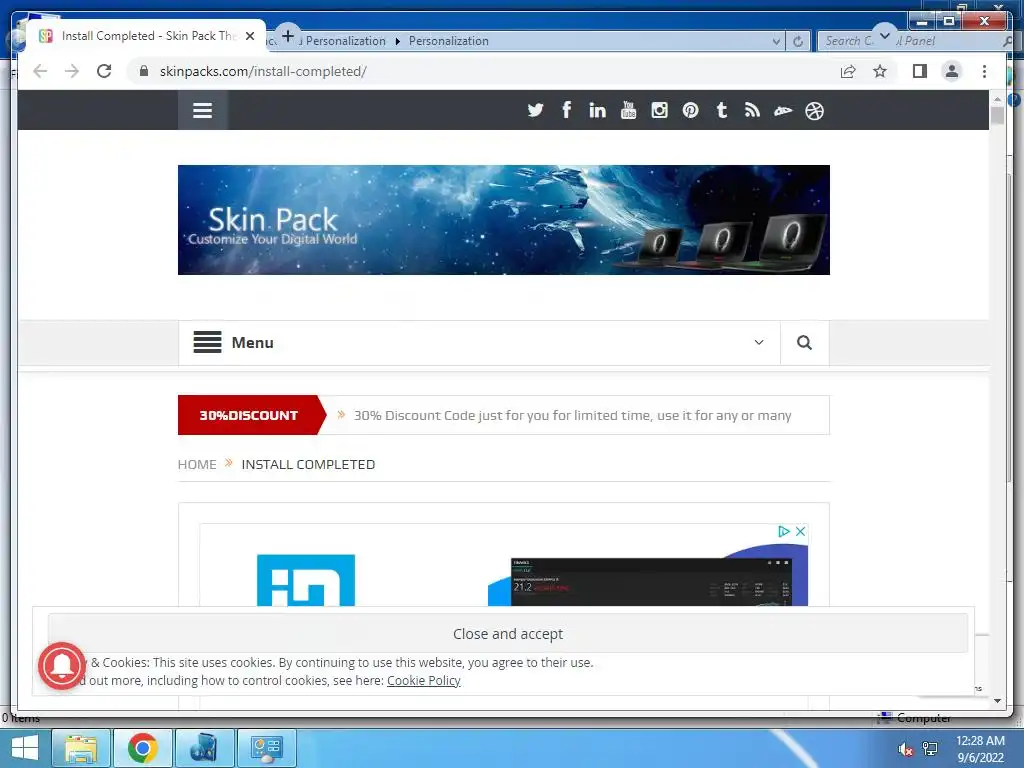
Task: Open the Chrome profile avatar
Action: [952, 71]
